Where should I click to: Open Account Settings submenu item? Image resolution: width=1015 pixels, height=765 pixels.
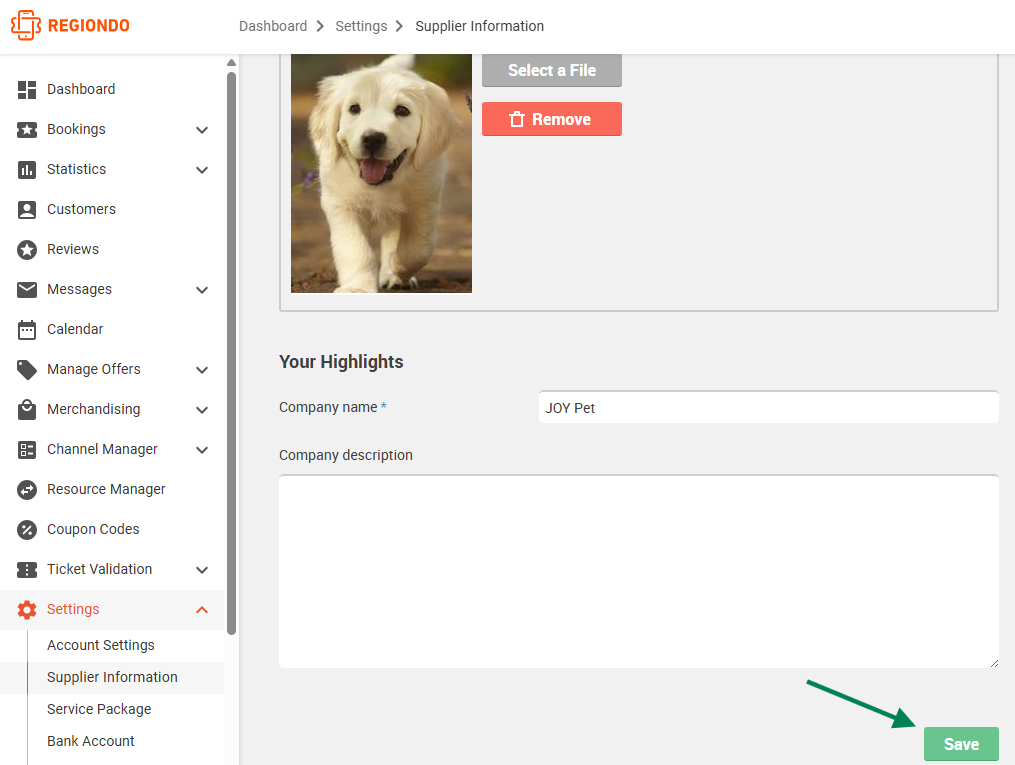click(101, 645)
